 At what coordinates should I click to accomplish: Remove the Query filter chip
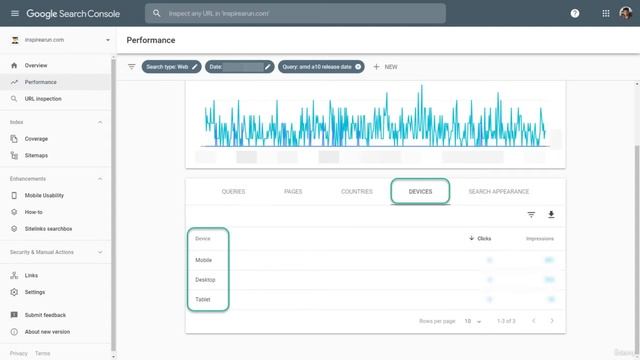358,67
